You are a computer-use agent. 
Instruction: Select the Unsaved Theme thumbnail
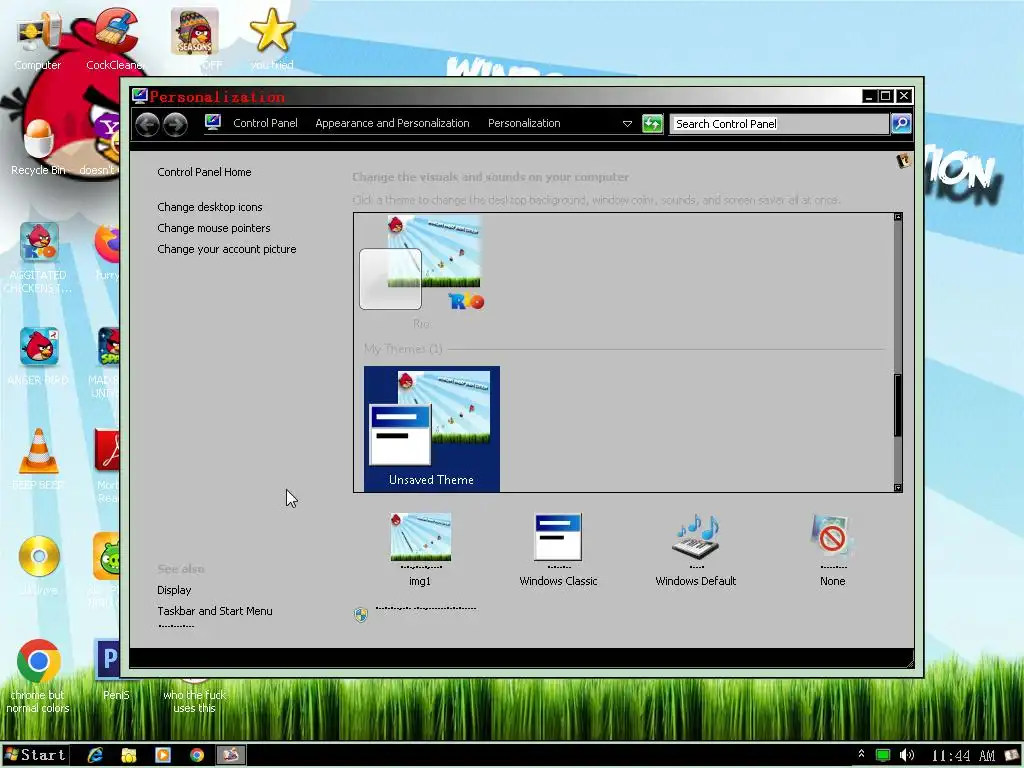(432, 428)
